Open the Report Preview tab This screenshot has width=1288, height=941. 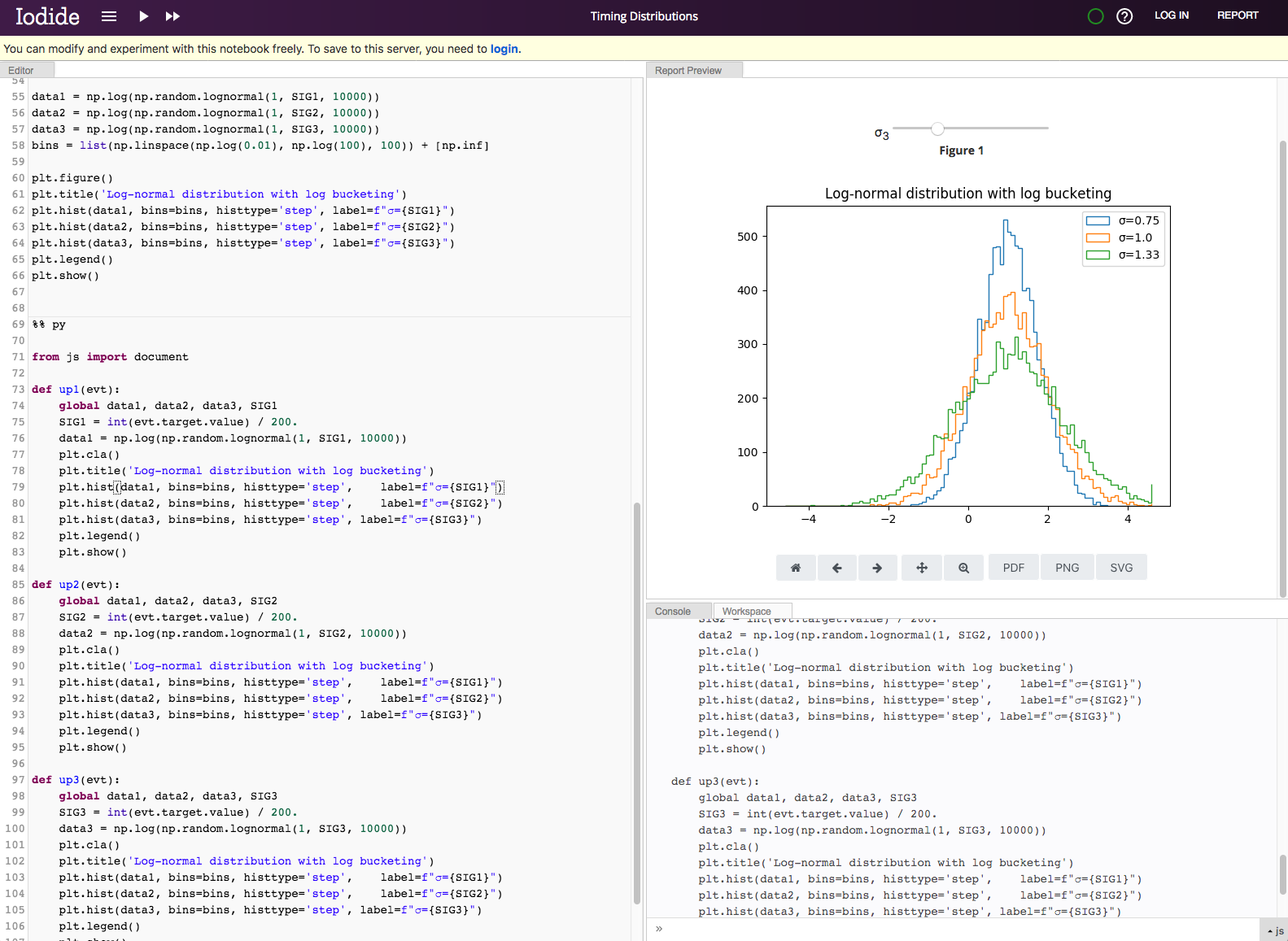pyautogui.click(x=688, y=71)
